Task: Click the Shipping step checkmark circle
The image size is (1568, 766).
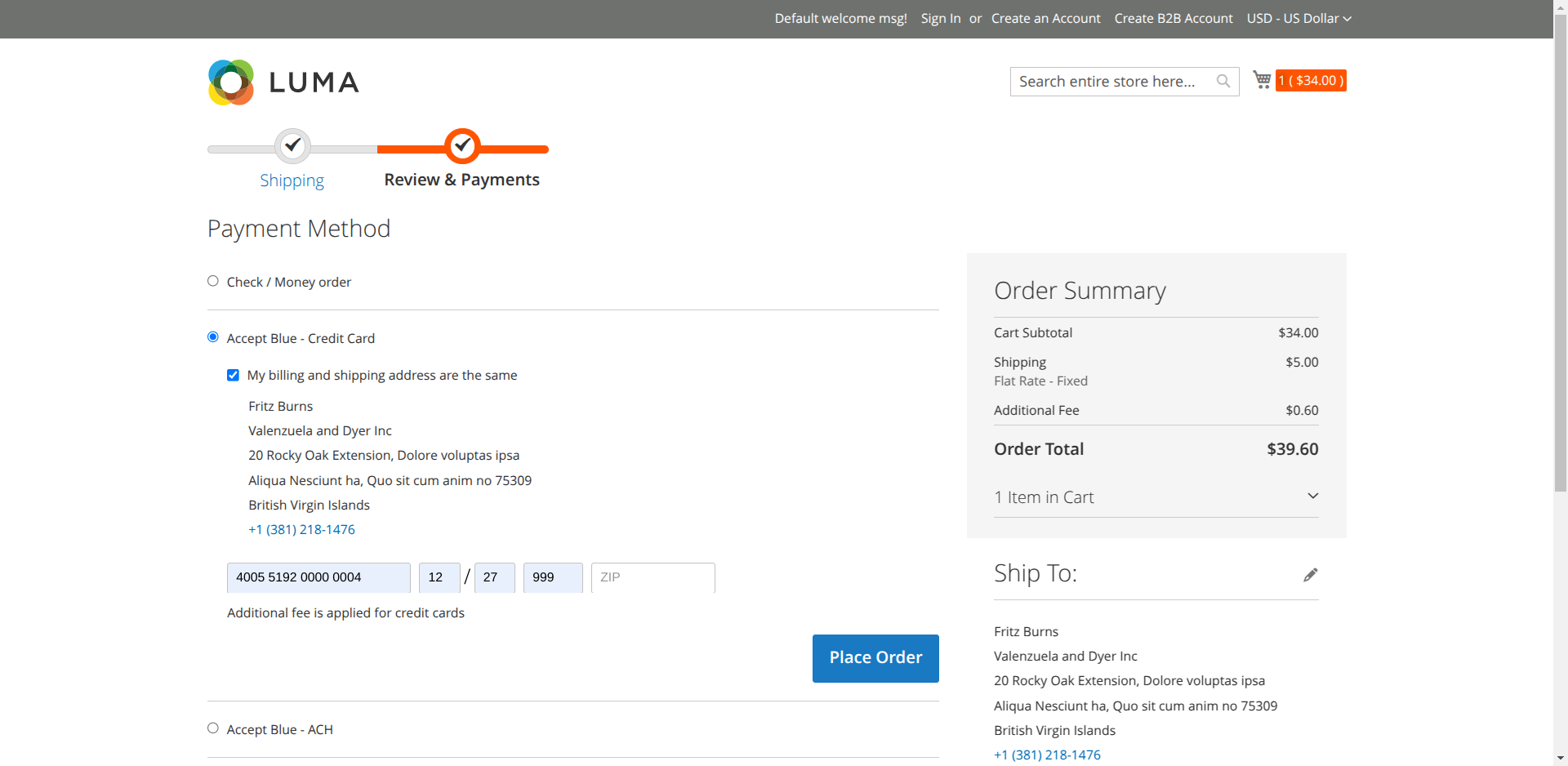Action: (292, 146)
